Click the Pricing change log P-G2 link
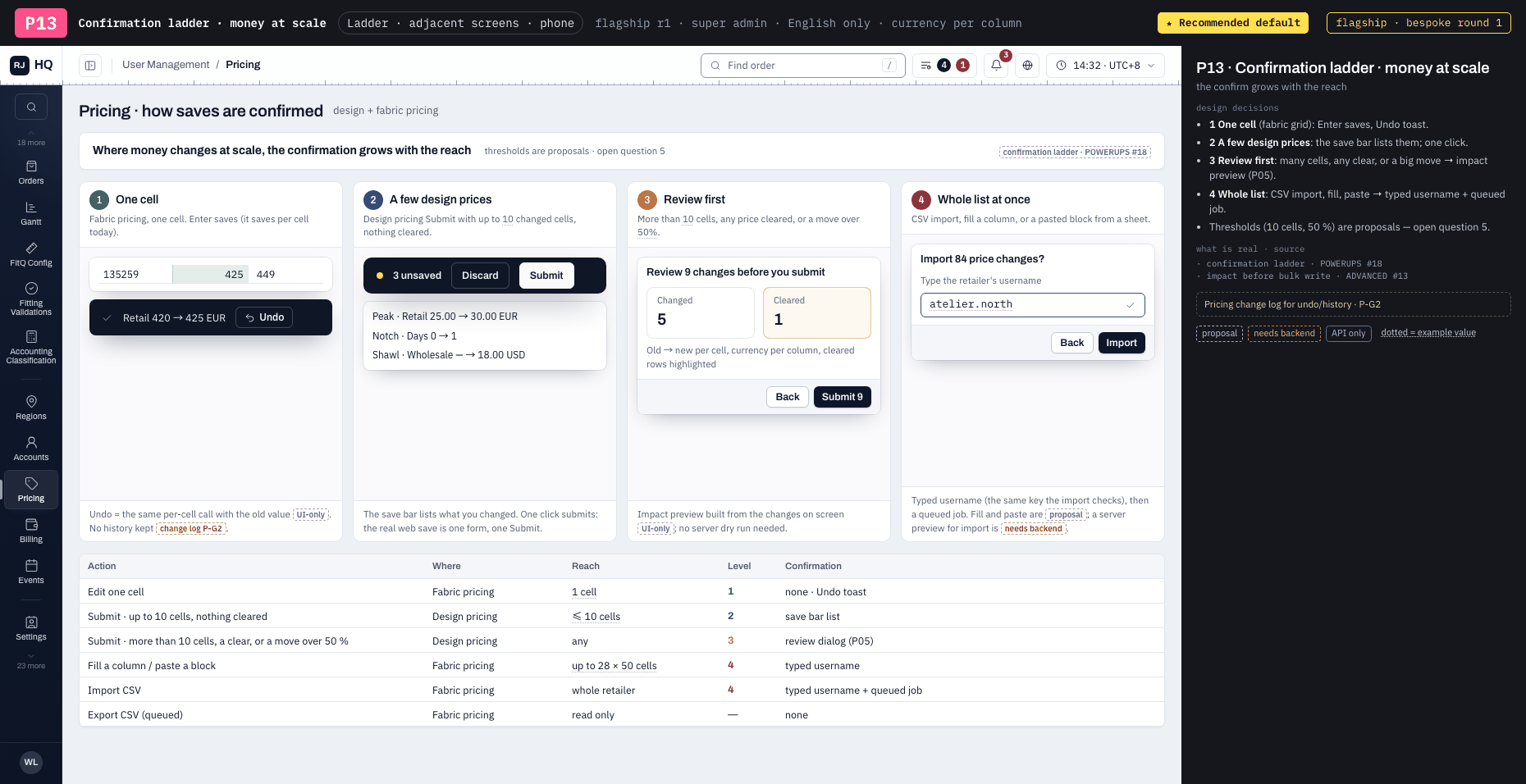The width and height of the screenshot is (1526, 784). pyautogui.click(x=1353, y=304)
